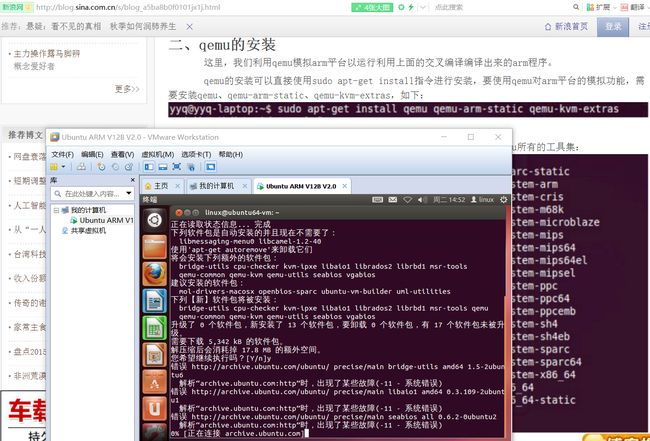Open the system gear menu in Ubuntu panel
This screenshot has width=650, height=441.
click(503, 200)
